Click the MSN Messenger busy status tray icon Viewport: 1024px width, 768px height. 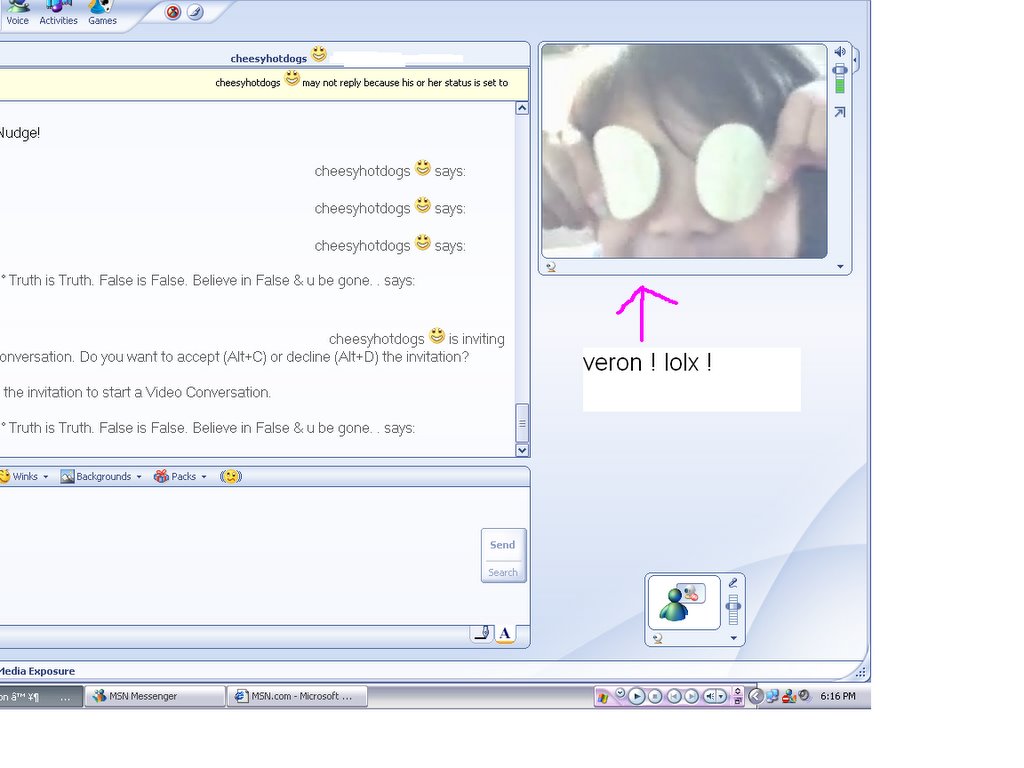coord(789,696)
